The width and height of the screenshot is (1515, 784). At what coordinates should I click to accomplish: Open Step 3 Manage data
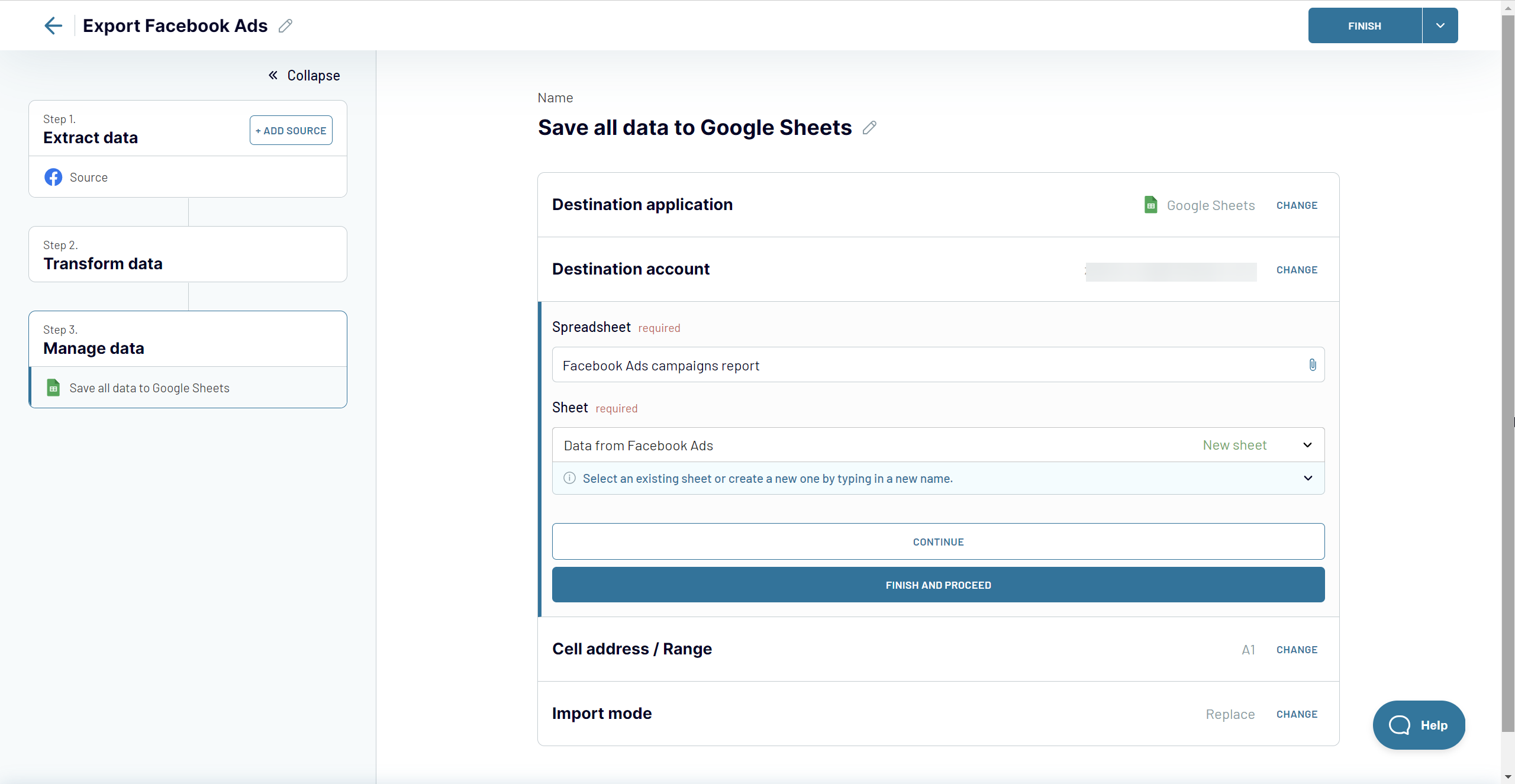188,339
